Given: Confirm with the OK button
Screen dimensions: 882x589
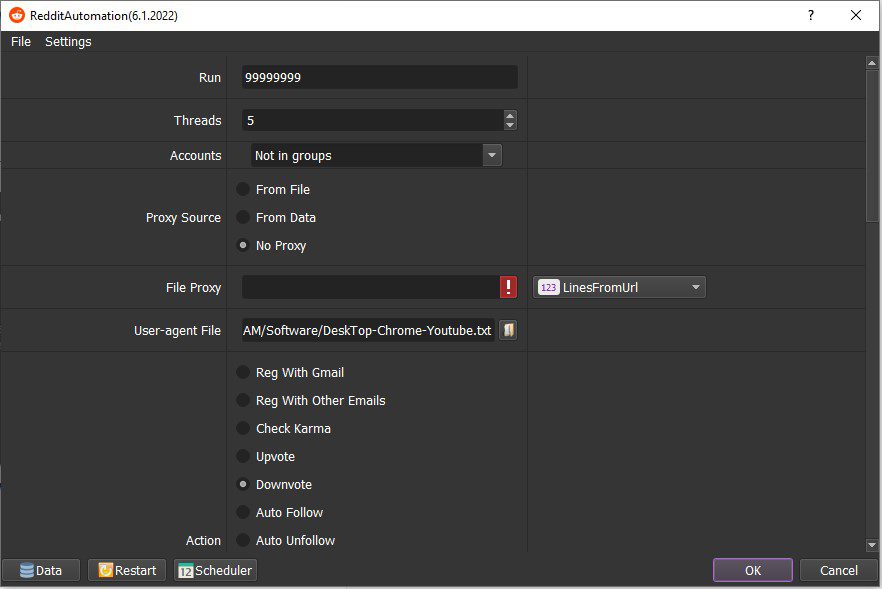Looking at the screenshot, I should (753, 570).
